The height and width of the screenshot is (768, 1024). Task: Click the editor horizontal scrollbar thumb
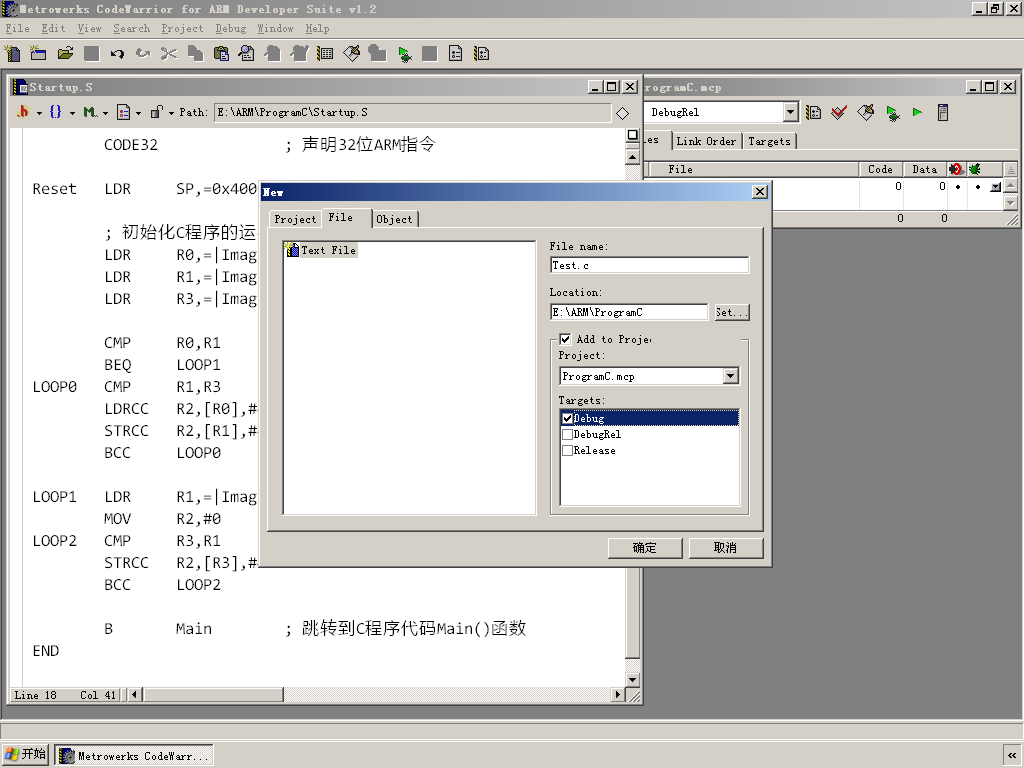pos(214,695)
